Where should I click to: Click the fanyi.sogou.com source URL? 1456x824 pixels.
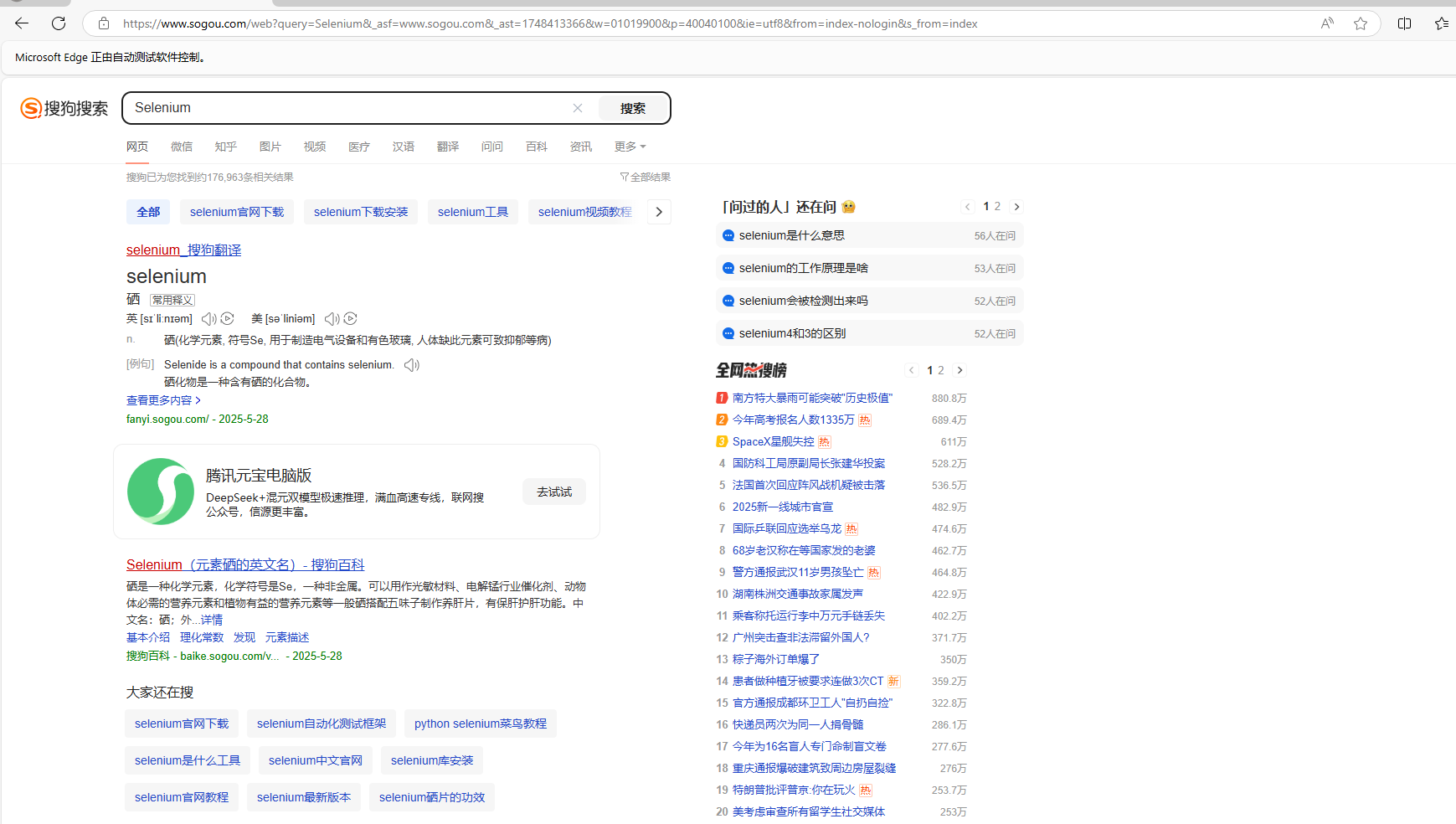(x=167, y=420)
